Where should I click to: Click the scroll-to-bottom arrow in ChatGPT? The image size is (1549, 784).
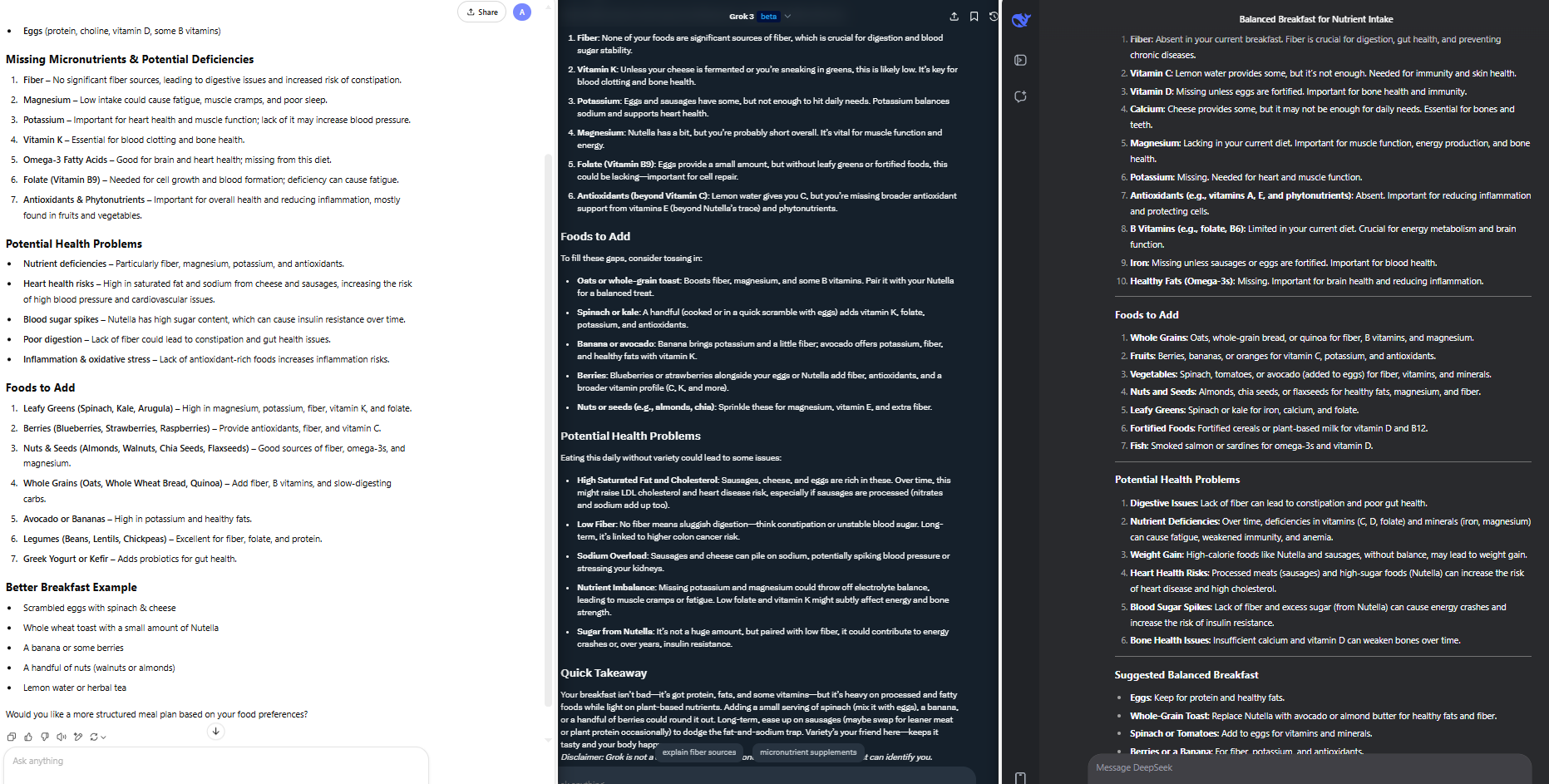215,732
